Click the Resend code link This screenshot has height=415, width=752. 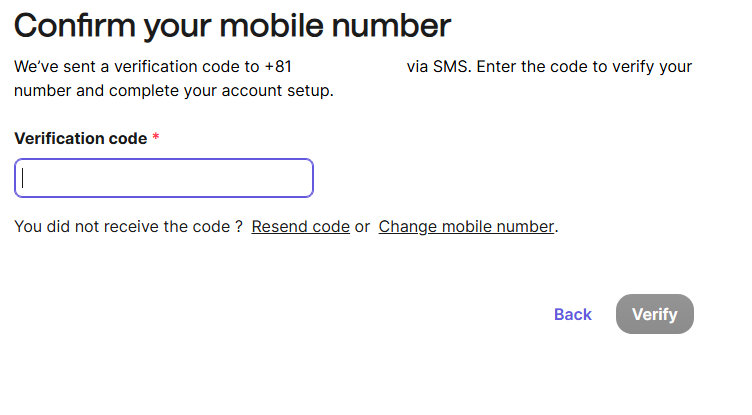[x=300, y=226]
